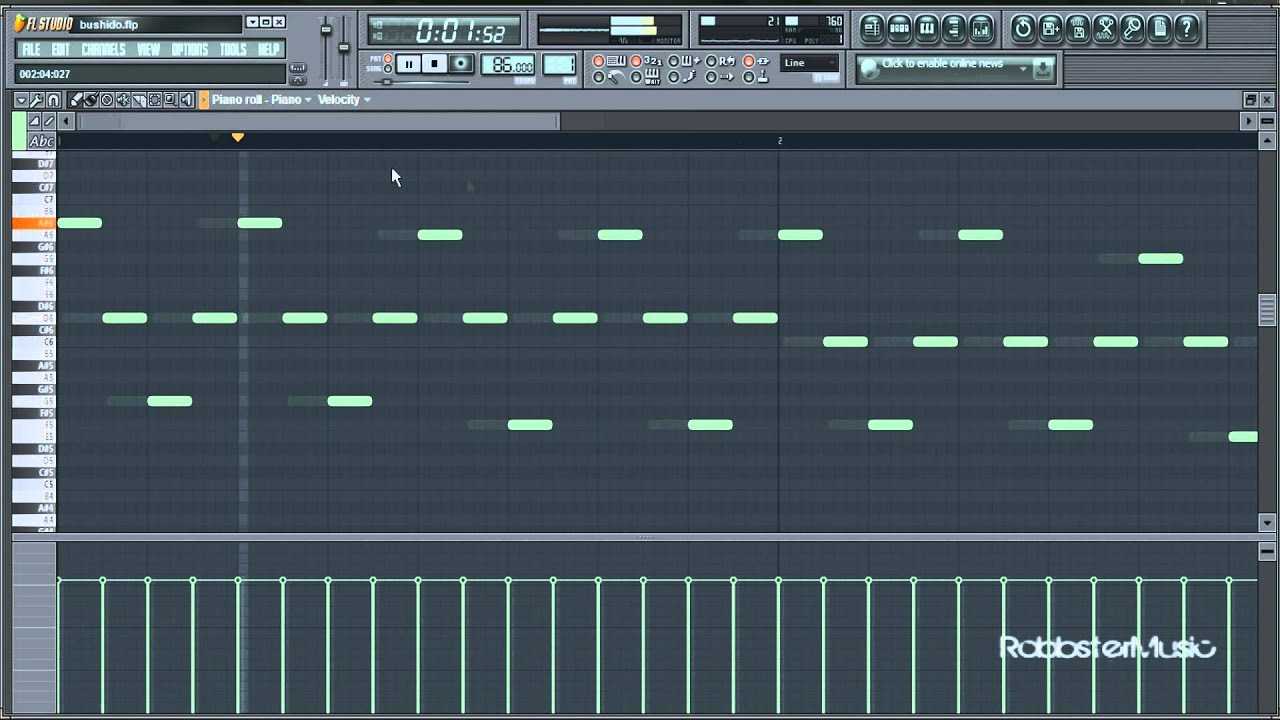
Task: Click to enable online news
Action: coord(942,64)
